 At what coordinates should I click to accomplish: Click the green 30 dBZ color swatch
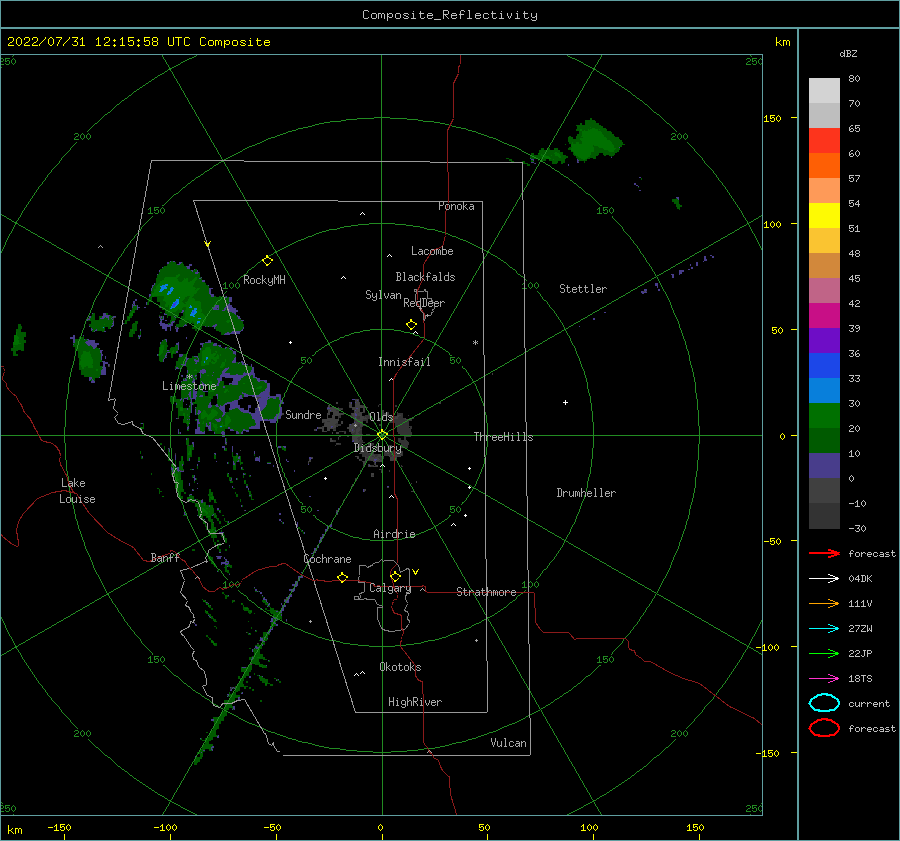[x=824, y=416]
